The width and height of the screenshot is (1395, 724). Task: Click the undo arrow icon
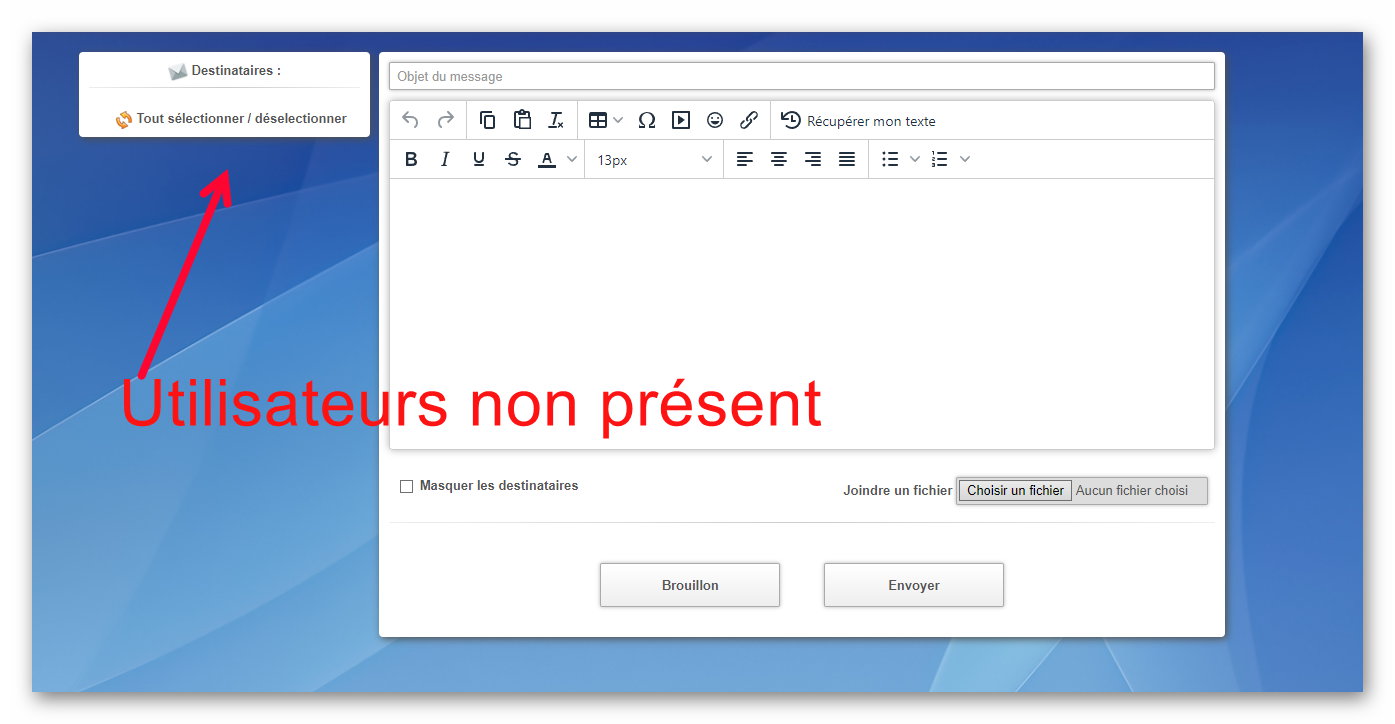410,120
